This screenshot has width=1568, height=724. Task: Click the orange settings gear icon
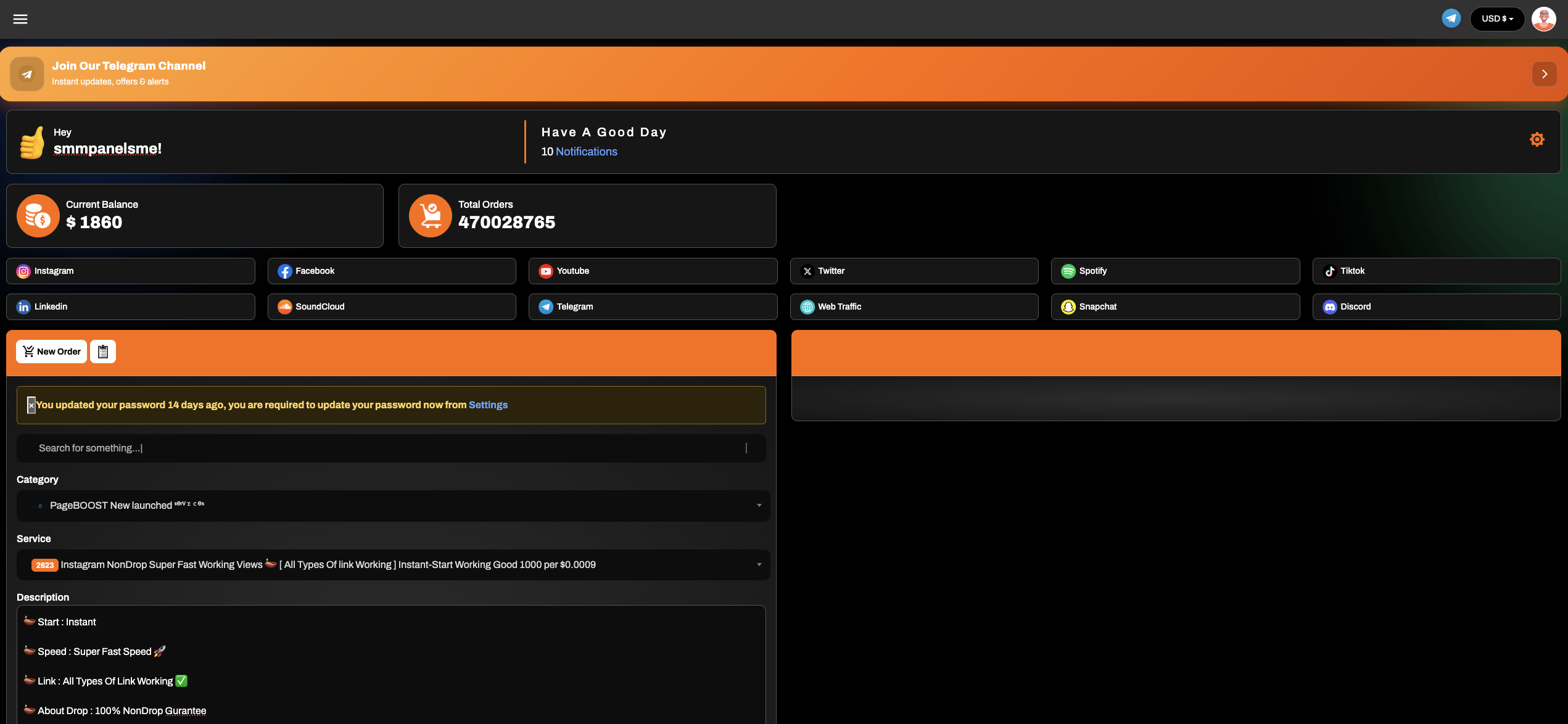click(1537, 139)
